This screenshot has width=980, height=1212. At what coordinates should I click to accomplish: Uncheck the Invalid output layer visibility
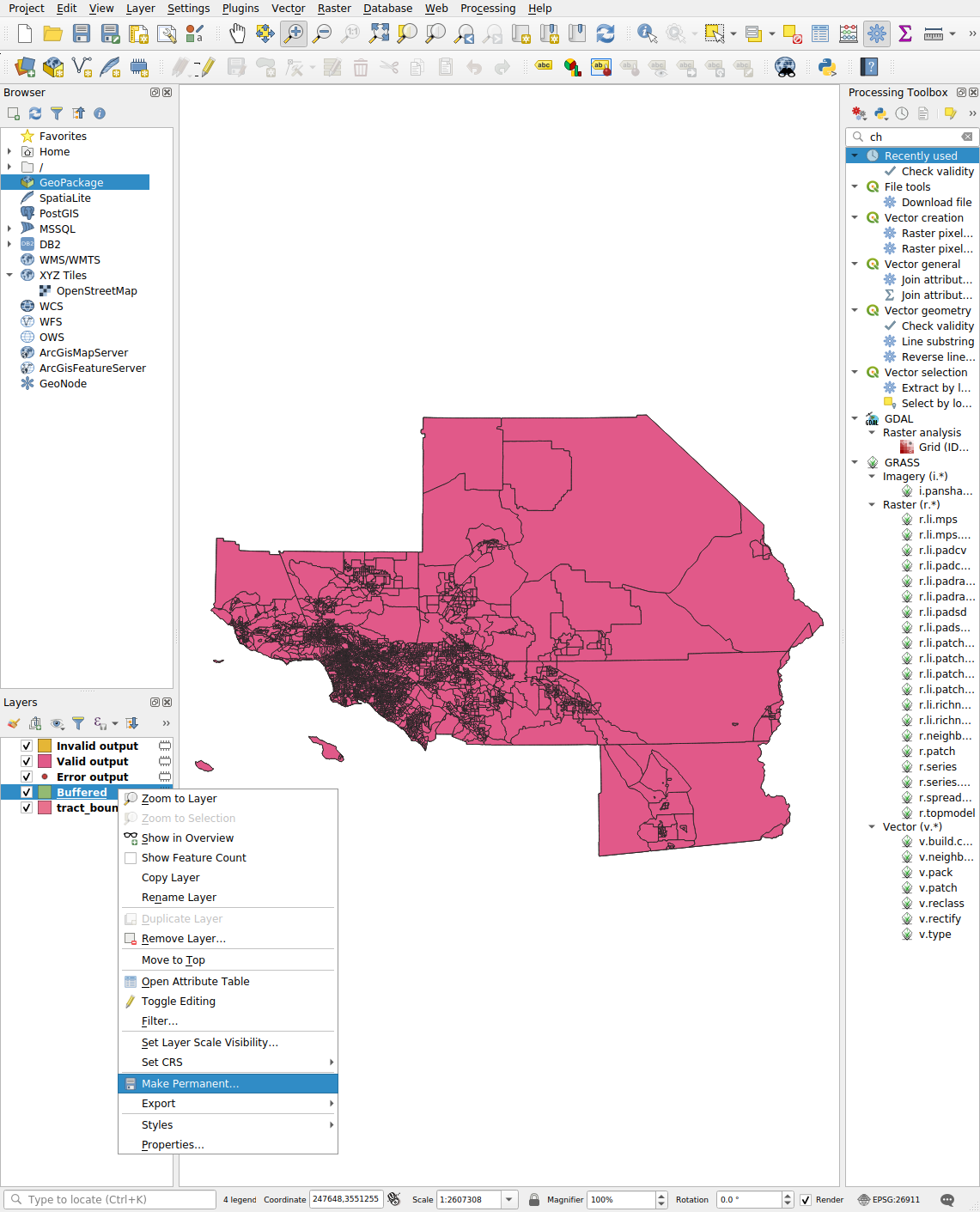pyautogui.click(x=27, y=746)
